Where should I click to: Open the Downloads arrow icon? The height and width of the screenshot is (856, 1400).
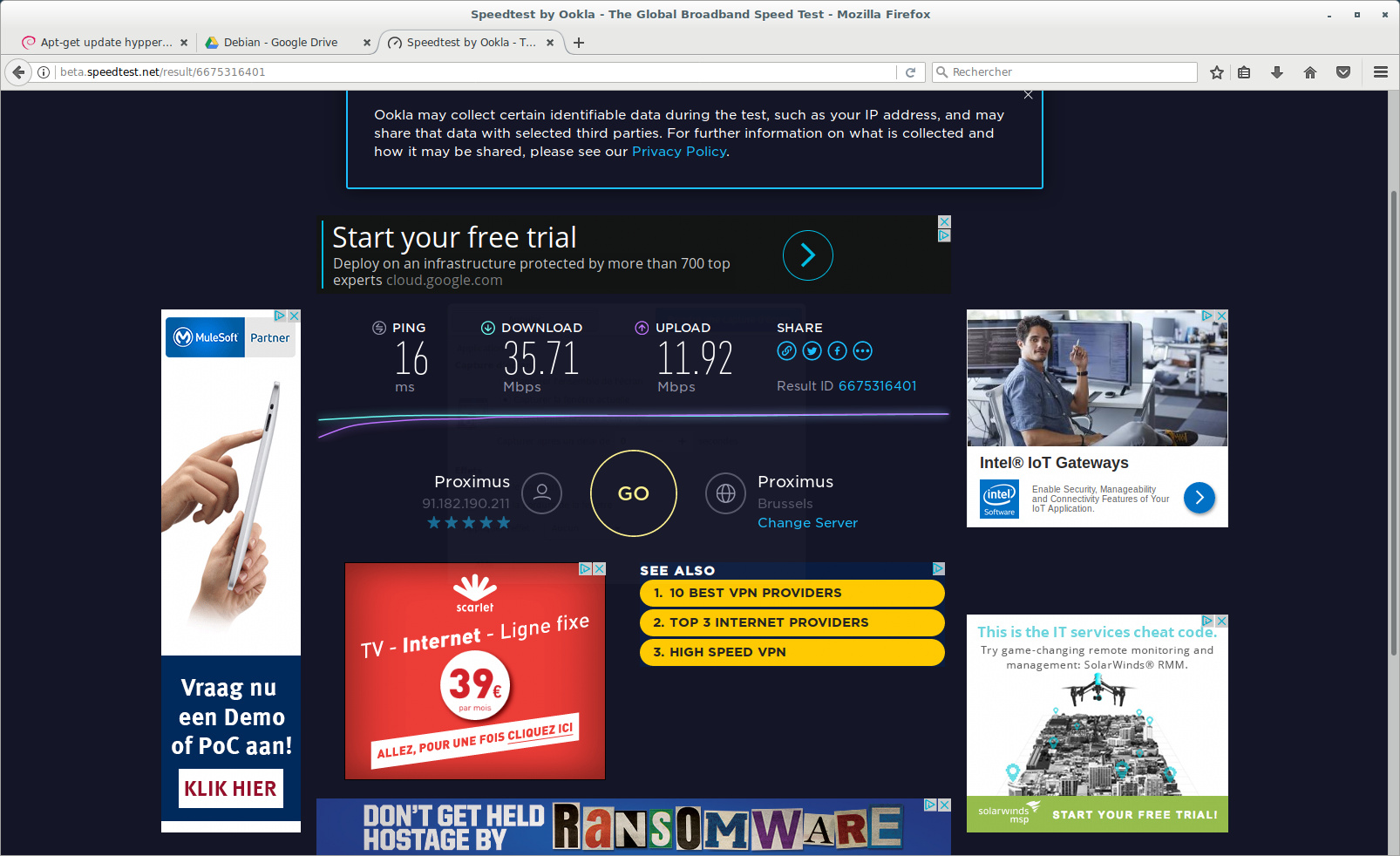[1277, 72]
